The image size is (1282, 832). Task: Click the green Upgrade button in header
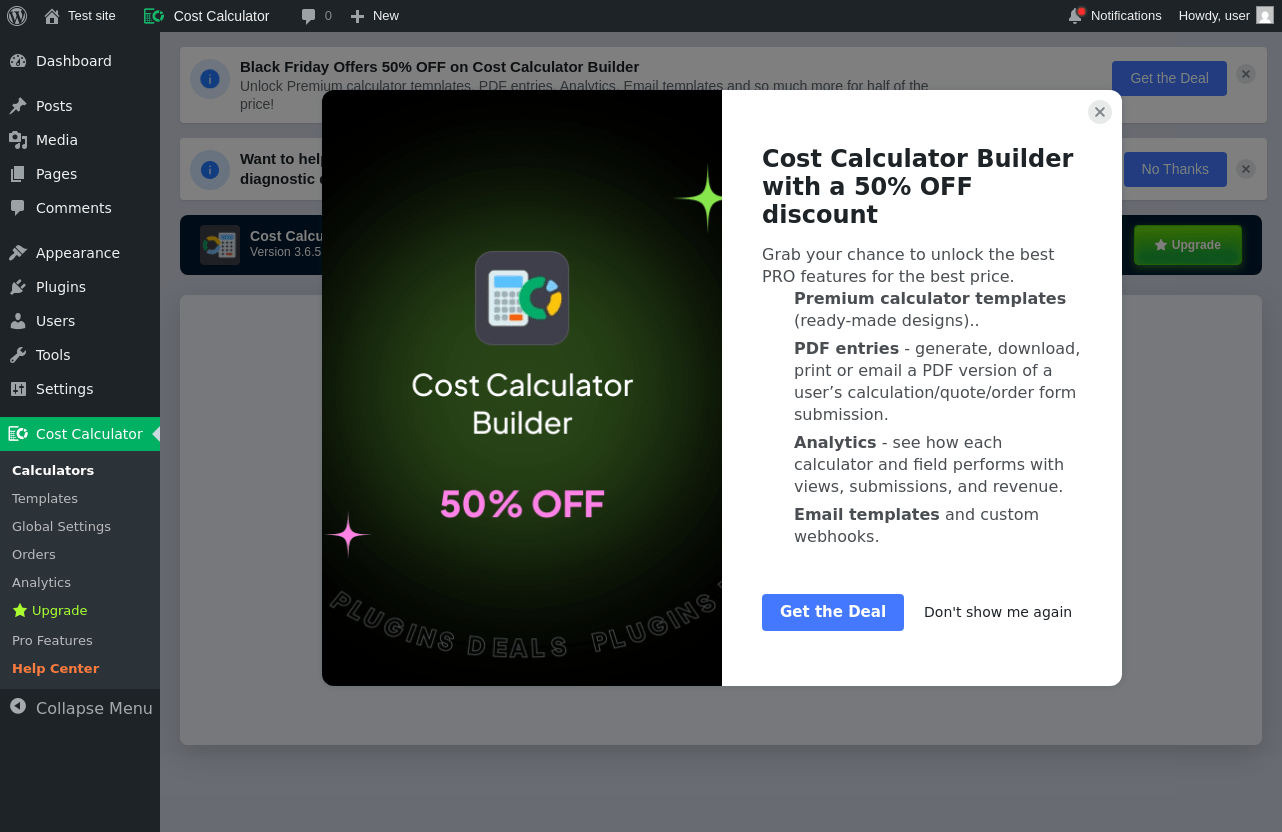pyautogui.click(x=1188, y=245)
